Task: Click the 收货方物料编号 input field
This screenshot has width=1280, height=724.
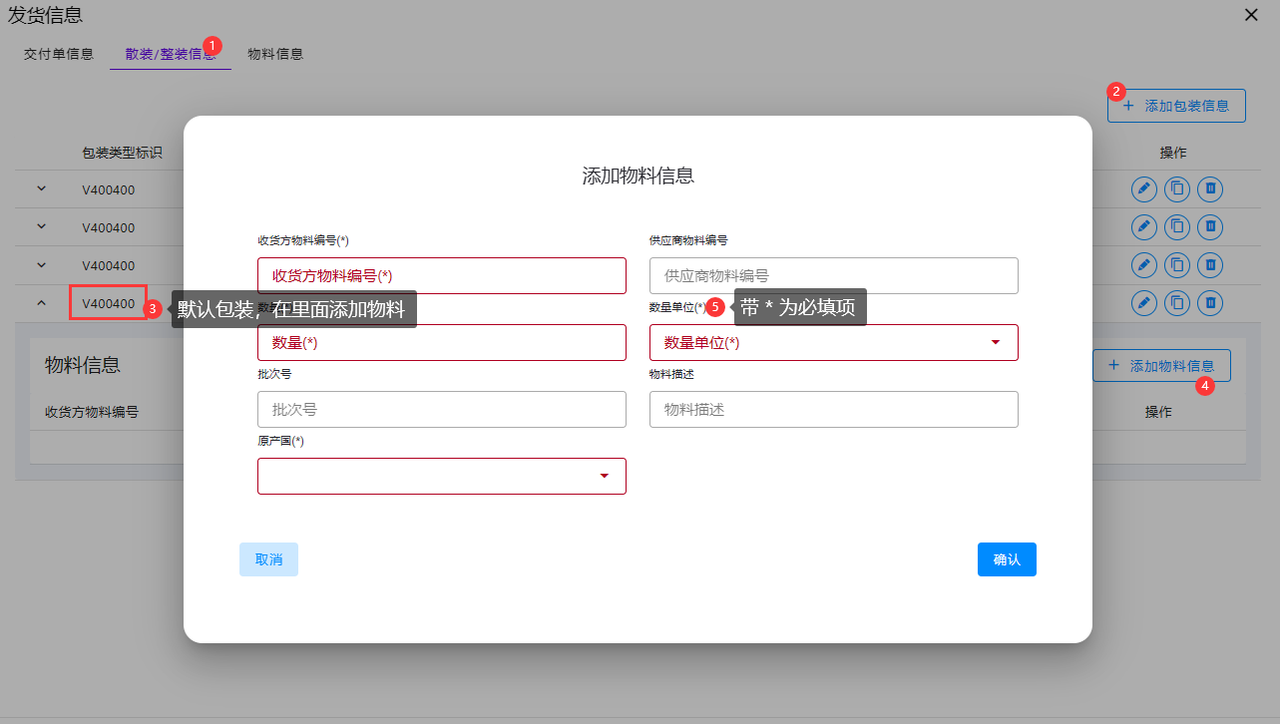Action: coord(441,275)
